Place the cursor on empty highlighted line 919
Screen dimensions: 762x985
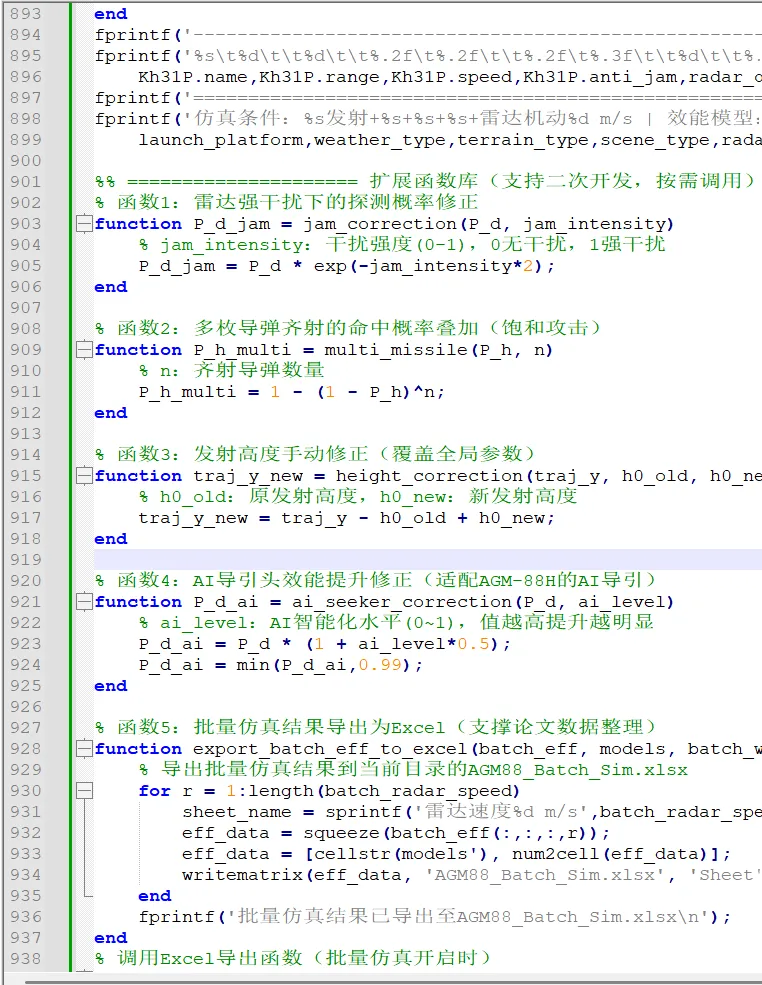click(x=427, y=560)
